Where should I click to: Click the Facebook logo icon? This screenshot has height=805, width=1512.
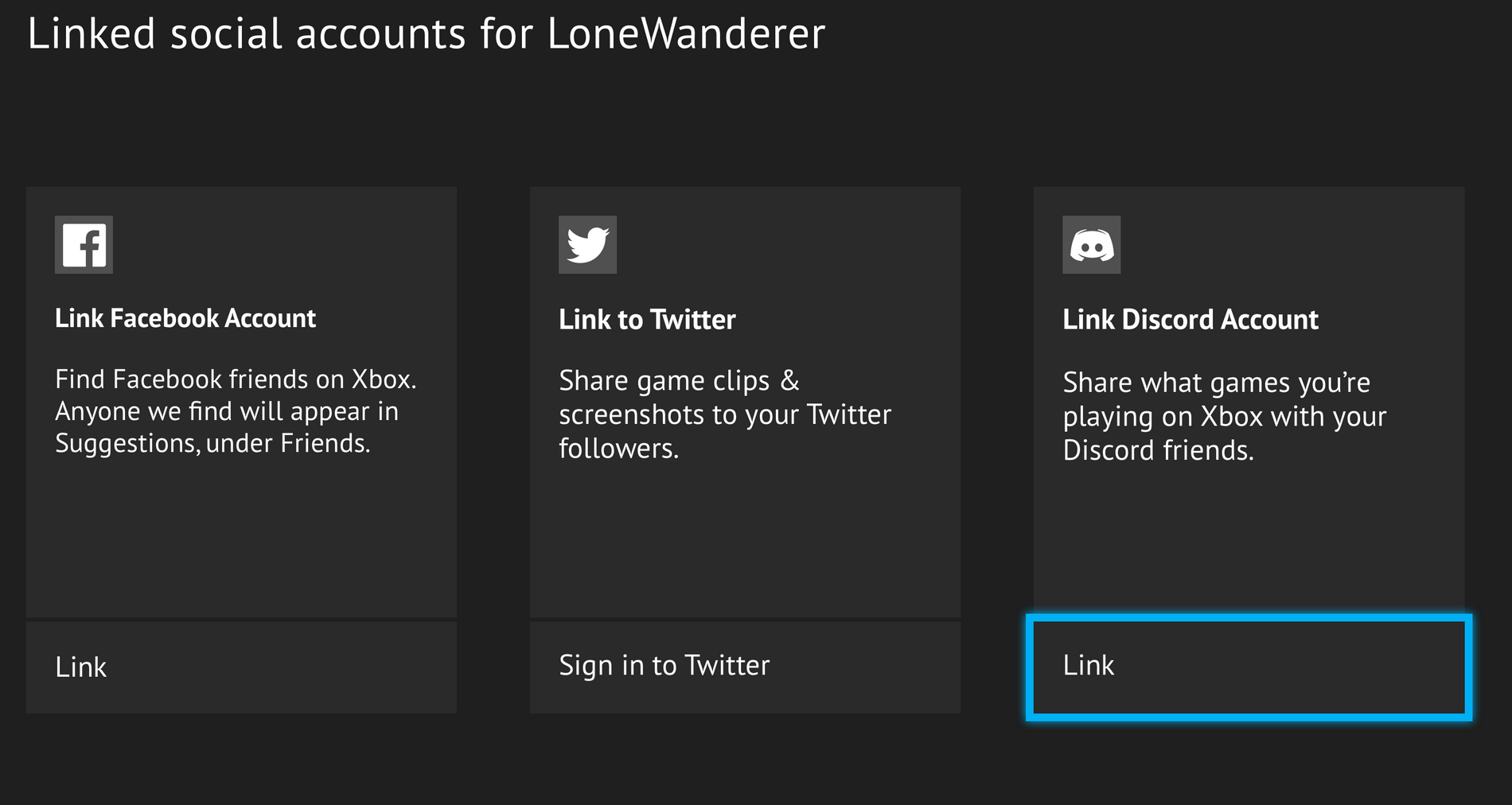point(84,245)
